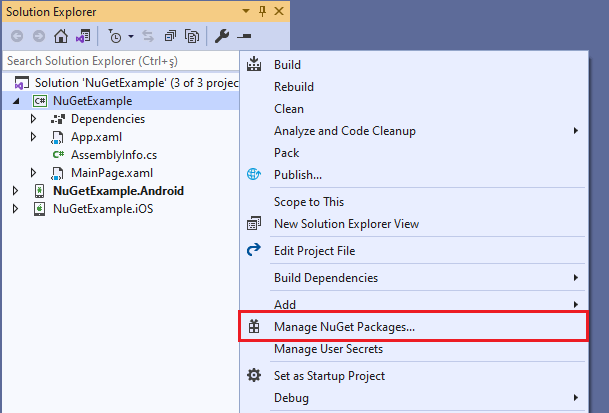Expand the MainPage.xaml node
609x413 pixels.
(x=34, y=173)
